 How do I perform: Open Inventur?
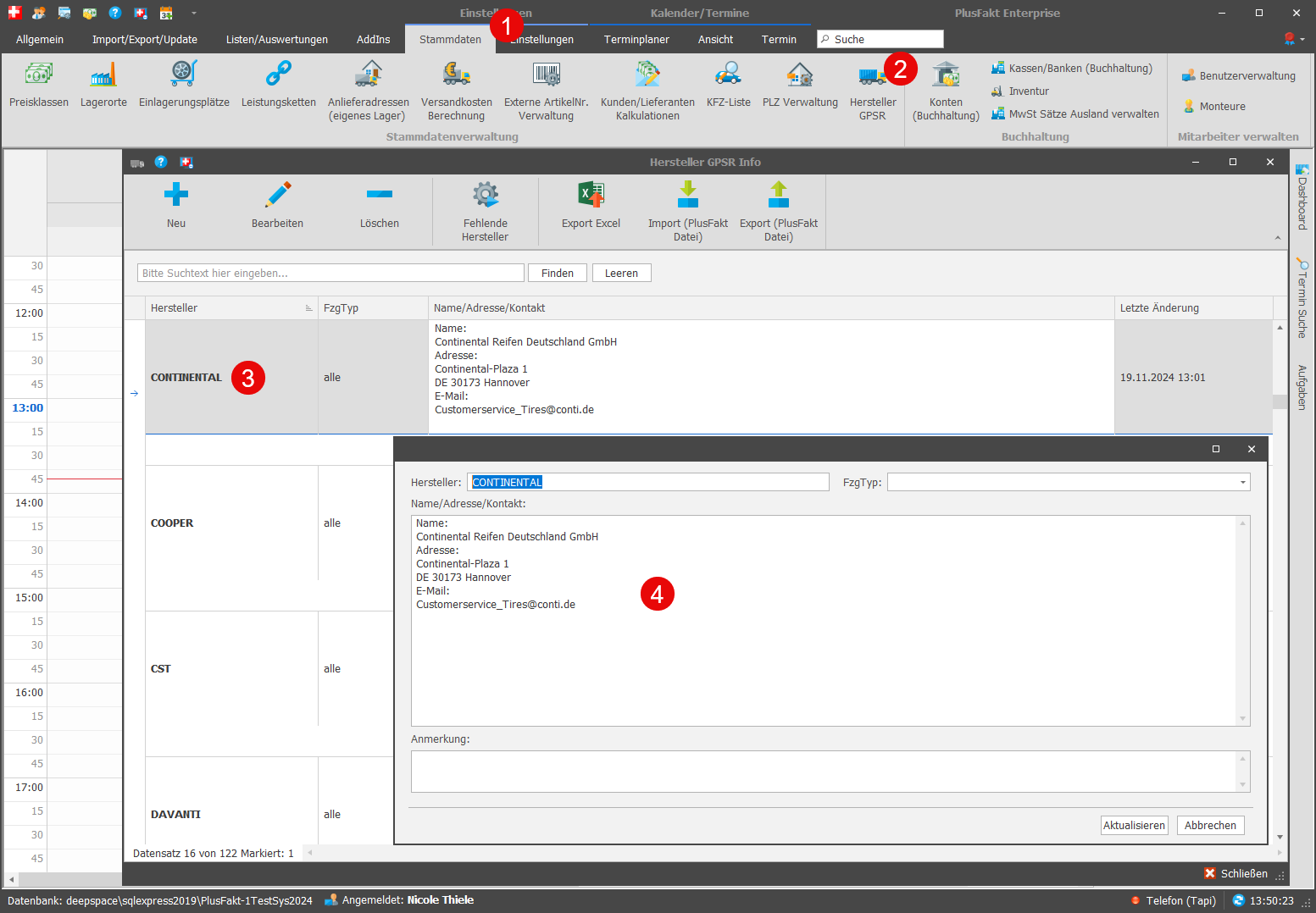(1020, 91)
